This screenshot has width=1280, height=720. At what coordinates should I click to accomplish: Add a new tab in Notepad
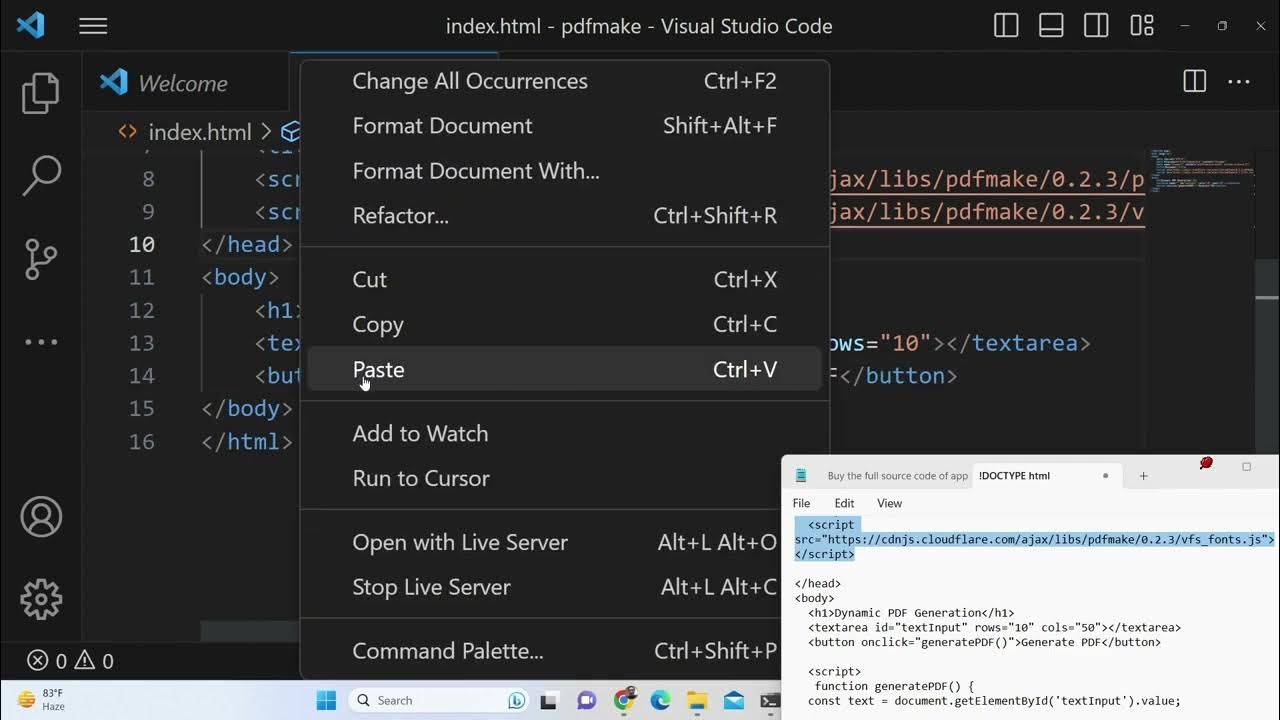(x=1143, y=476)
